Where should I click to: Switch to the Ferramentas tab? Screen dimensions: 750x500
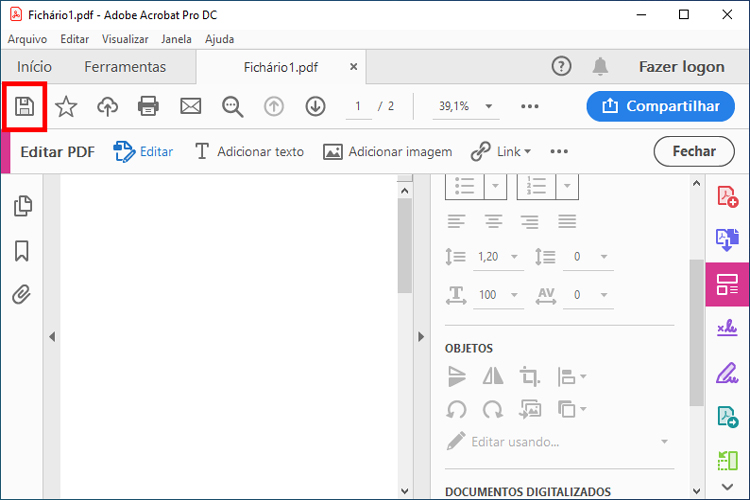tap(125, 67)
